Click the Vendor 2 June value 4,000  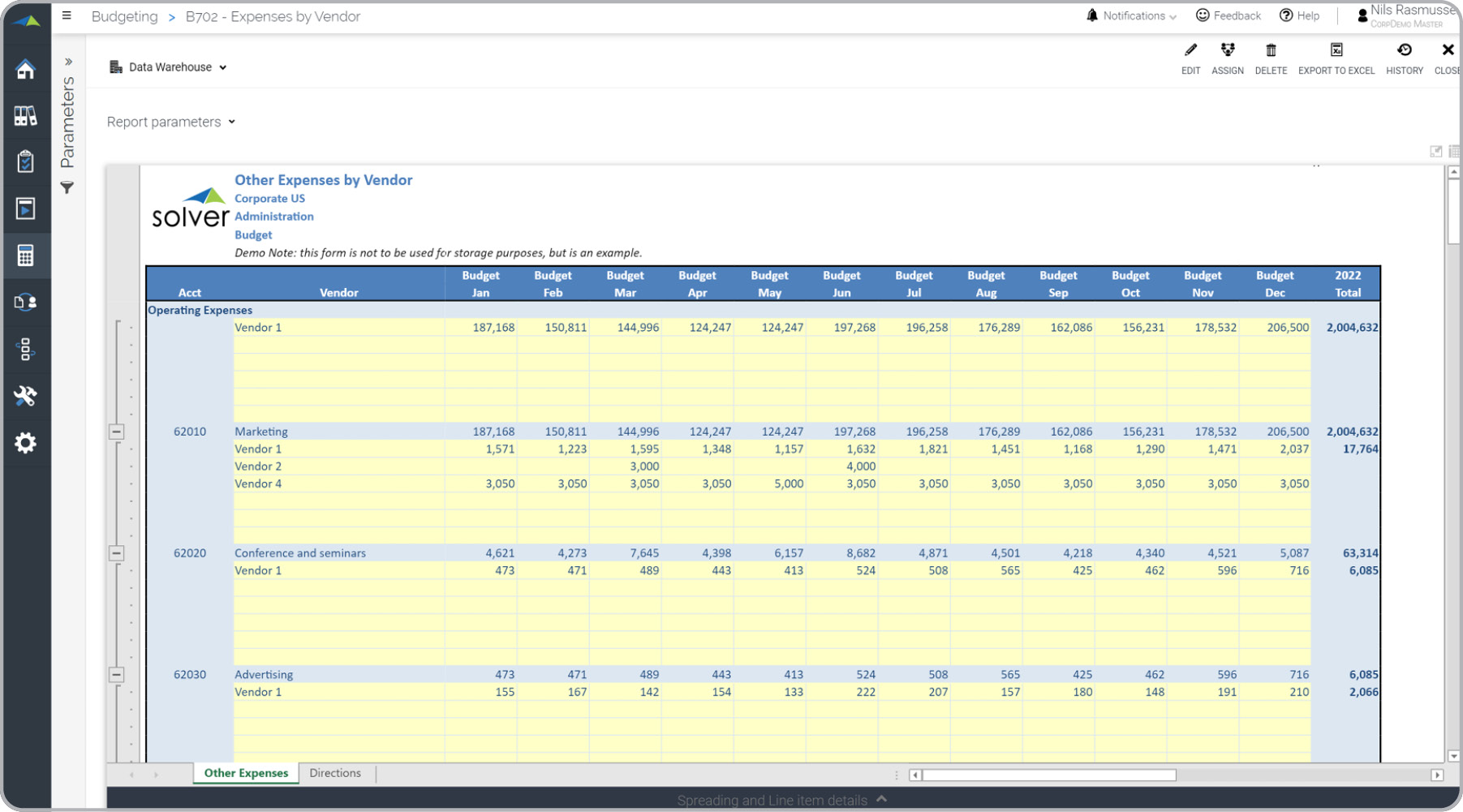[861, 466]
